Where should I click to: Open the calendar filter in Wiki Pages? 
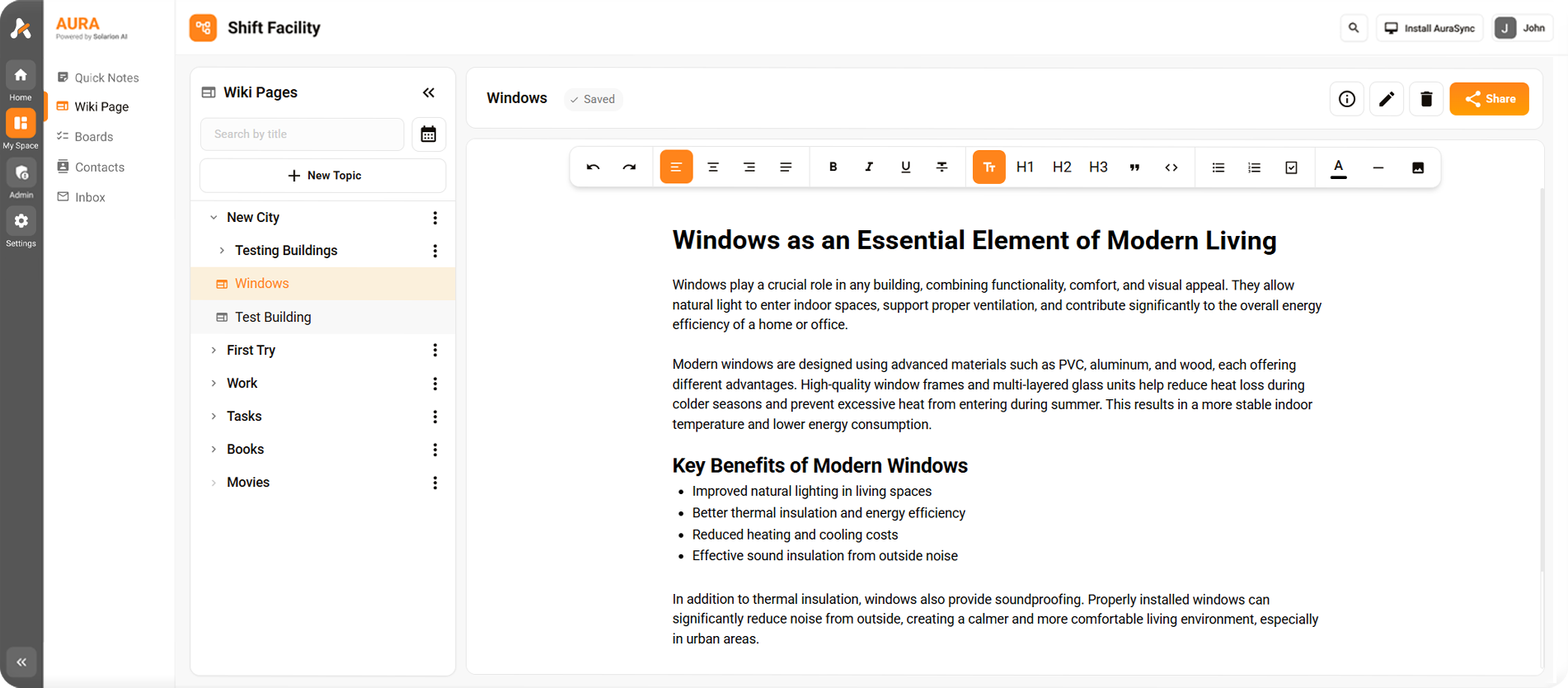coord(428,134)
